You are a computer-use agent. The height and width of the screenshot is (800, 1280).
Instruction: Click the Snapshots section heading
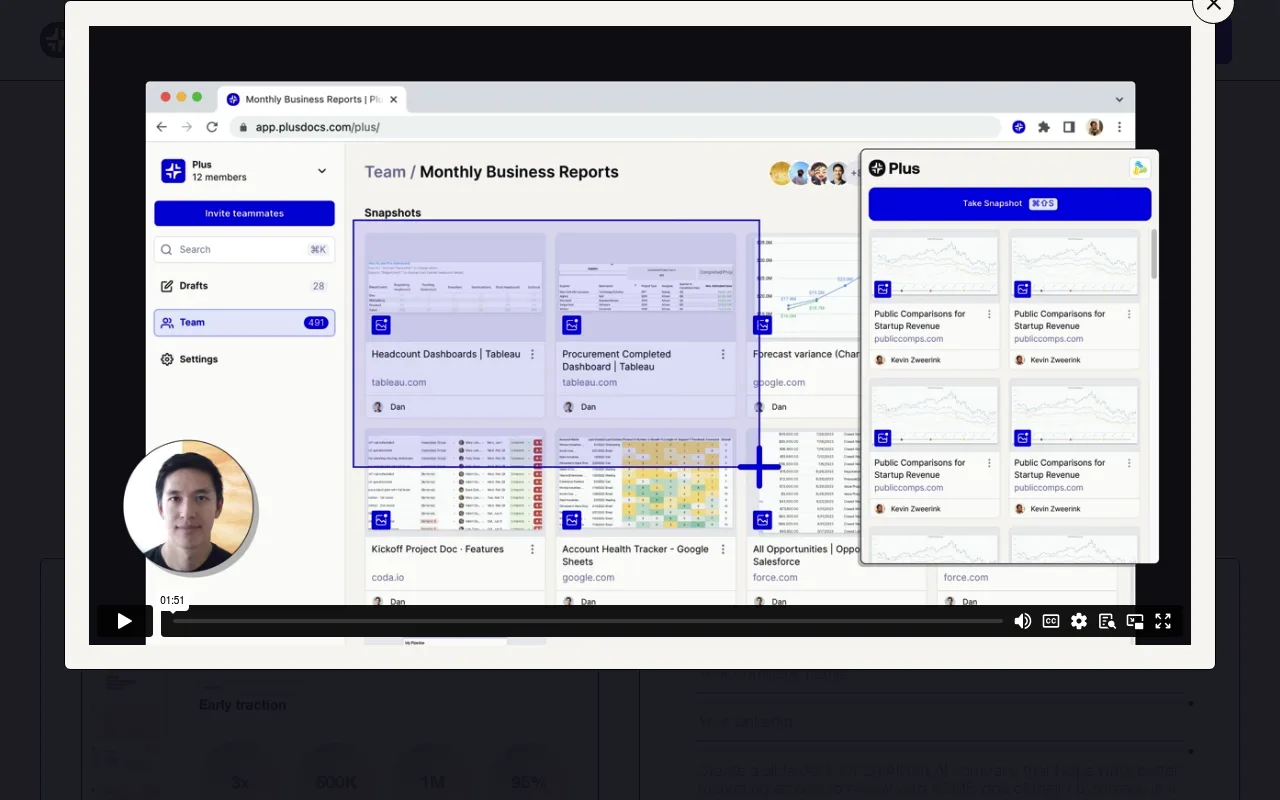point(393,213)
